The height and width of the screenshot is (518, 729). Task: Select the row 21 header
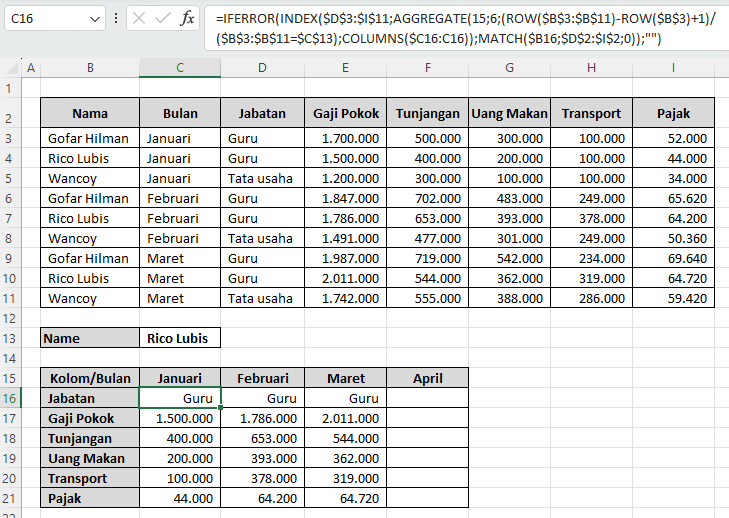point(10,498)
